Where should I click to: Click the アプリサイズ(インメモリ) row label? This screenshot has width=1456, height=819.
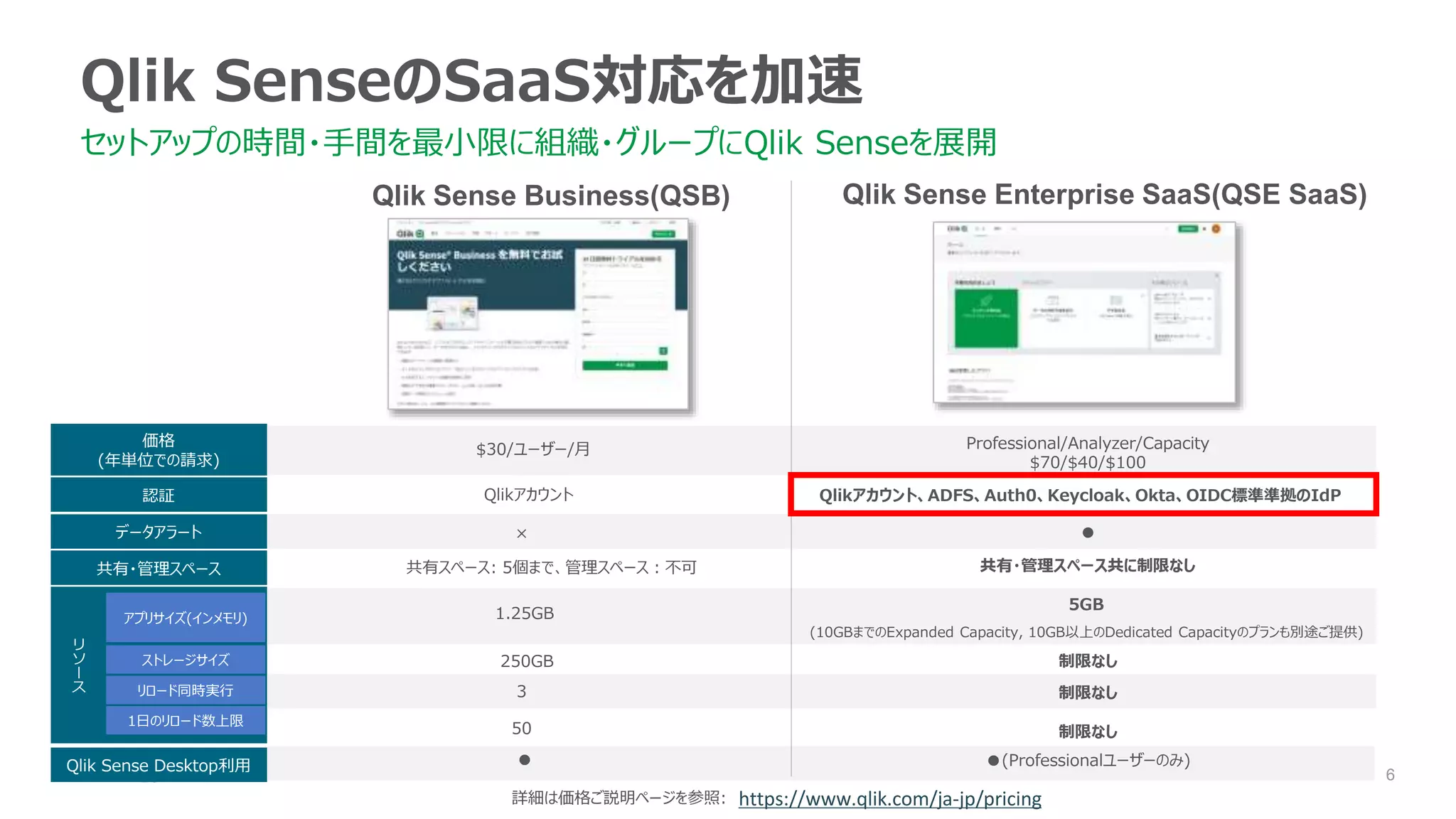[186, 617]
